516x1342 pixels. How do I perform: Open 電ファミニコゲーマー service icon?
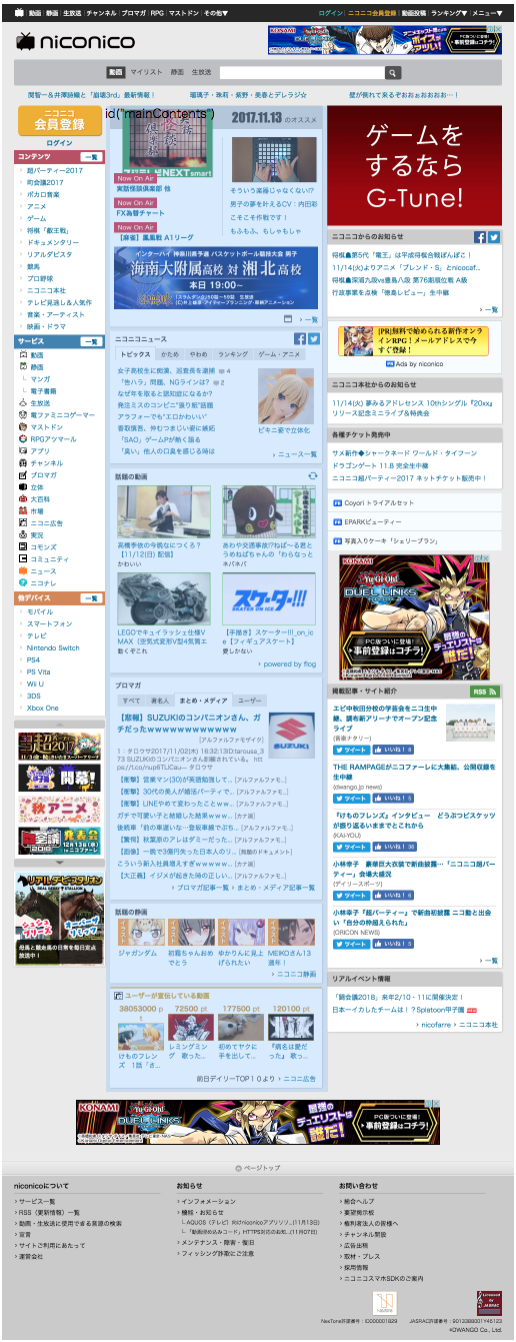(x=21, y=415)
